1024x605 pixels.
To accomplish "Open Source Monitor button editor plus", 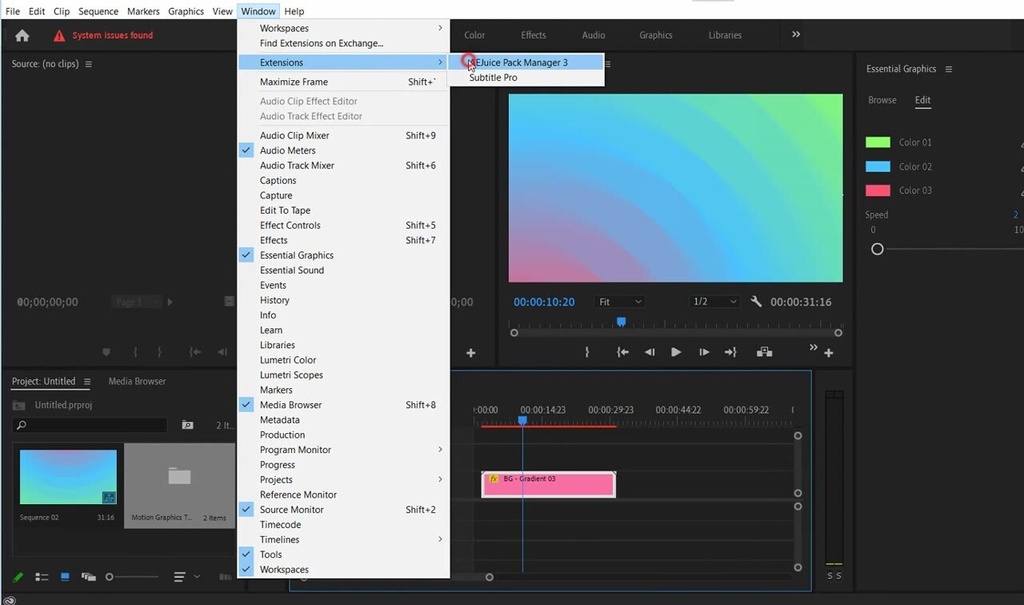I will [x=470, y=353].
